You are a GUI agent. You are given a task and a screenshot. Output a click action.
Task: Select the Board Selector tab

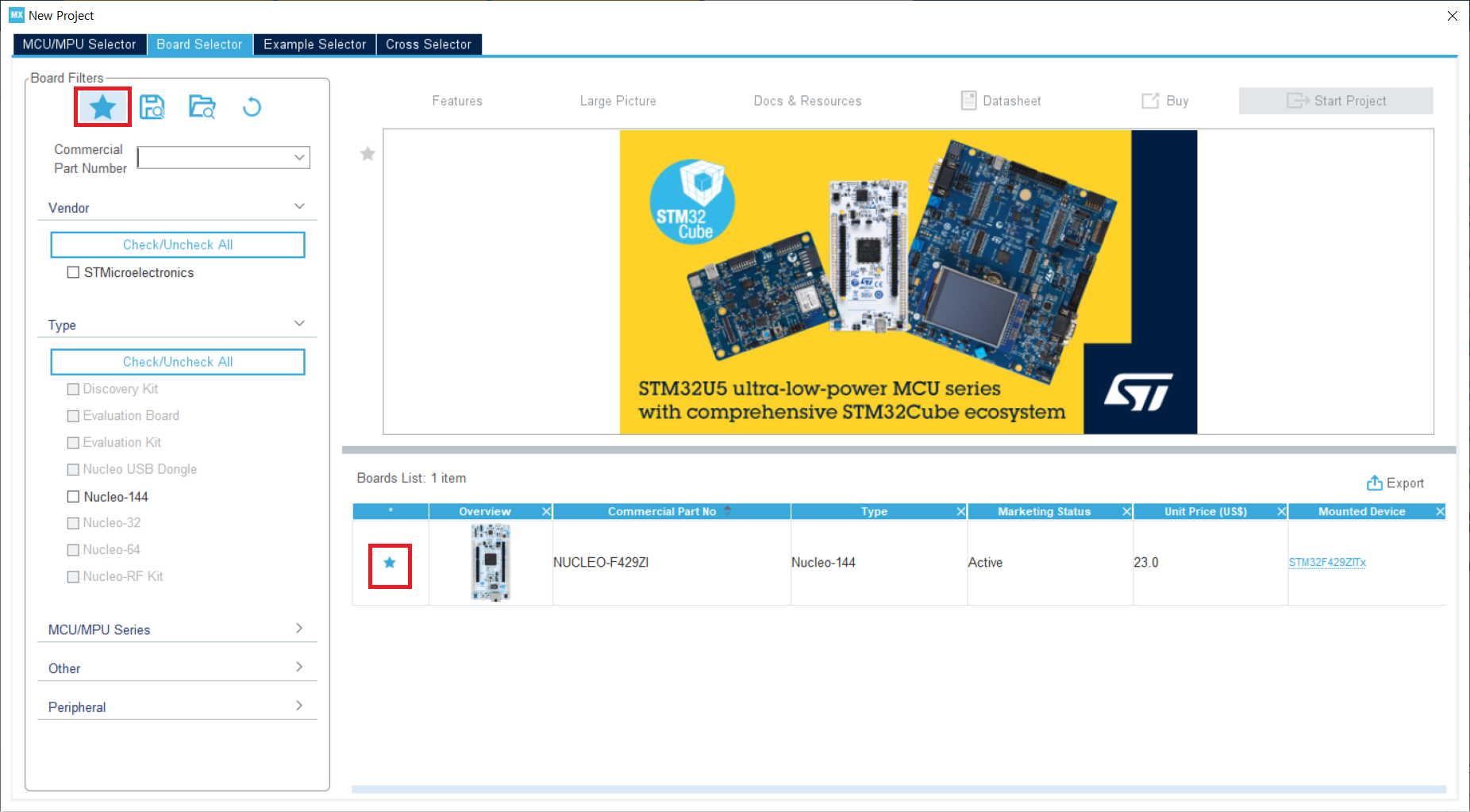pos(199,44)
